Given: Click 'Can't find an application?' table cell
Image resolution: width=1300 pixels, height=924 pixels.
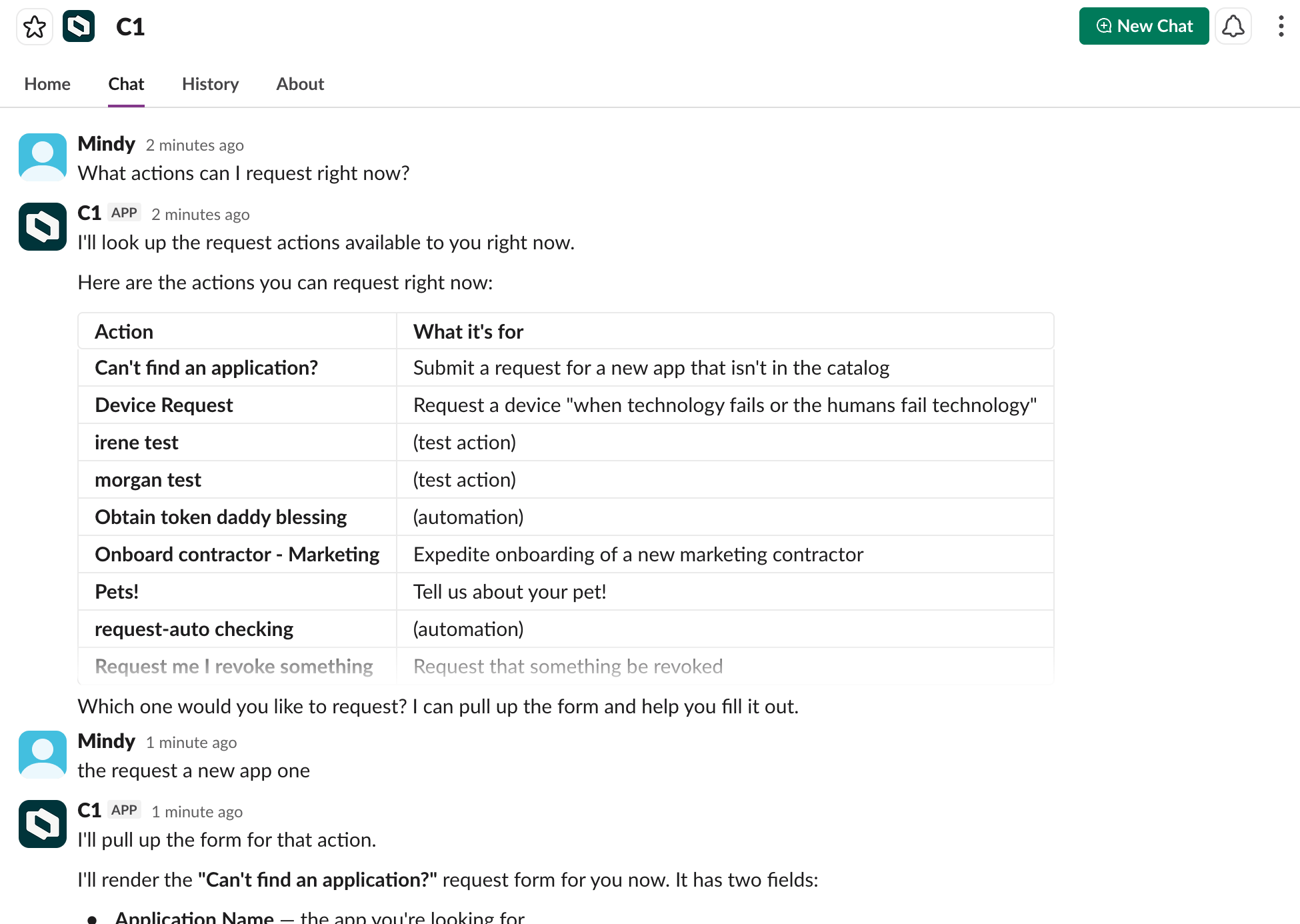Looking at the screenshot, I should click(237, 367).
